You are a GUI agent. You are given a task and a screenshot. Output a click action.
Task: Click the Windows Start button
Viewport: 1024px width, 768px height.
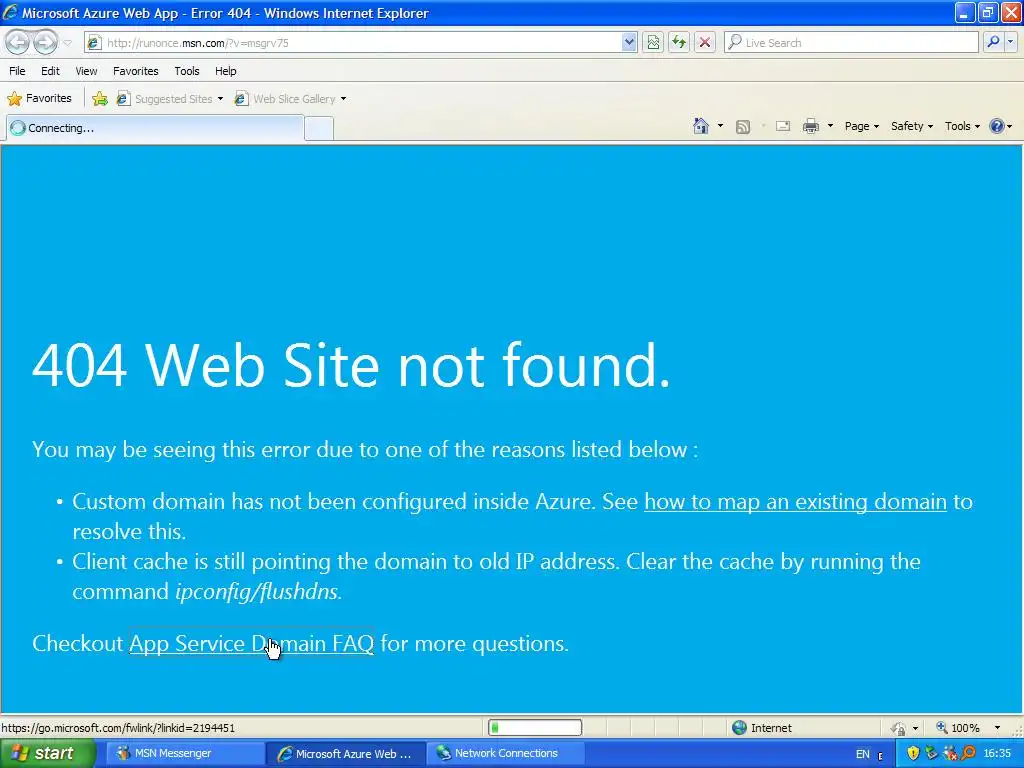(47, 753)
